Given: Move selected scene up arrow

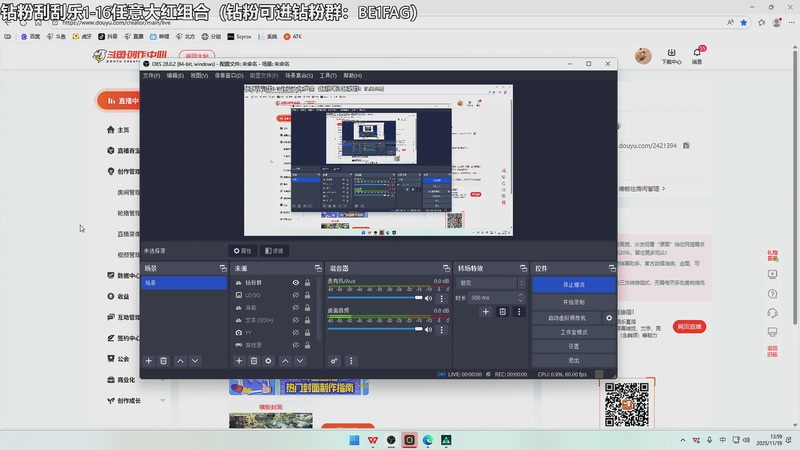Looking at the screenshot, I should point(180,361).
